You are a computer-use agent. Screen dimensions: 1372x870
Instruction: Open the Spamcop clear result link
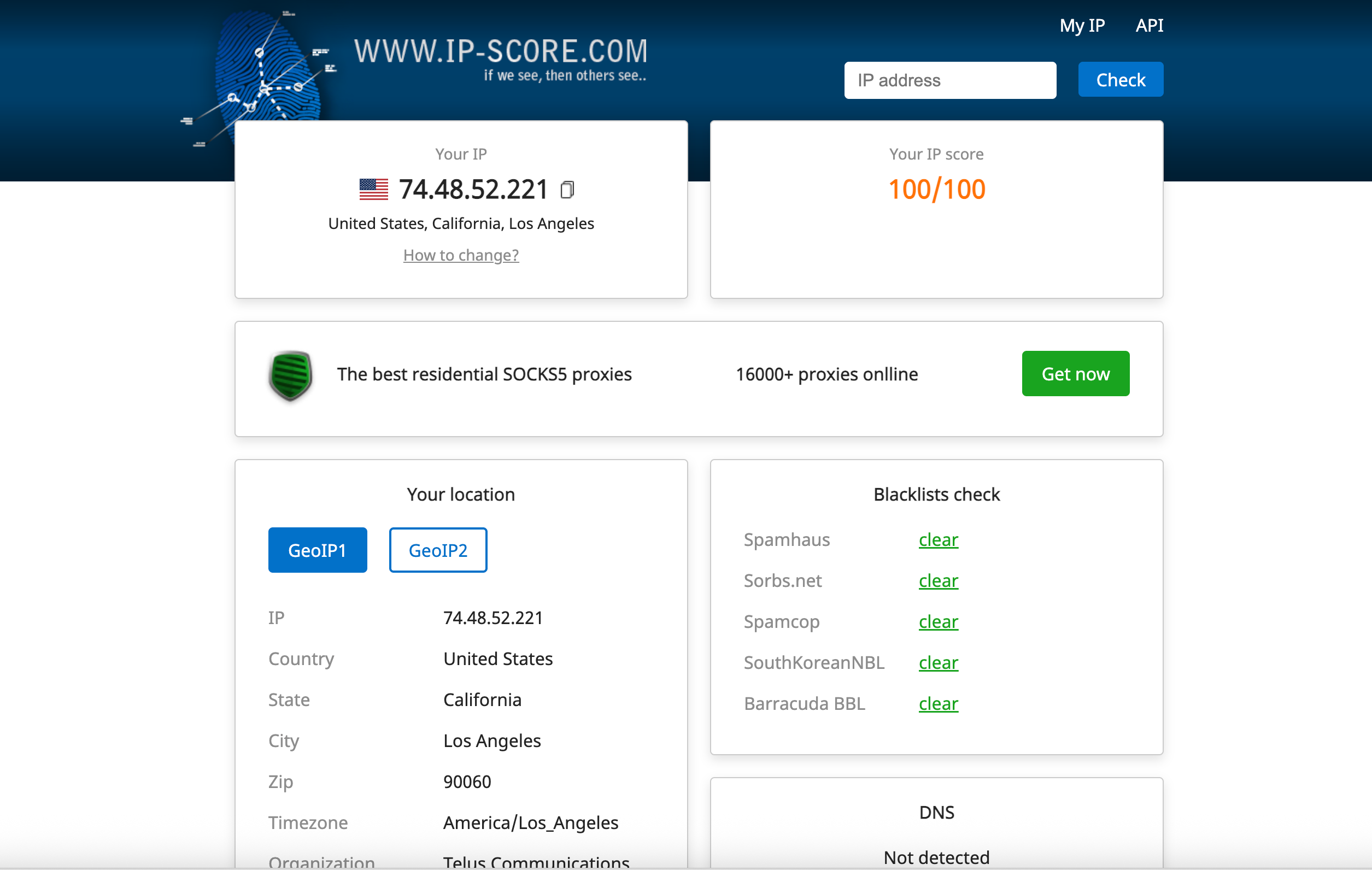pos(939,621)
